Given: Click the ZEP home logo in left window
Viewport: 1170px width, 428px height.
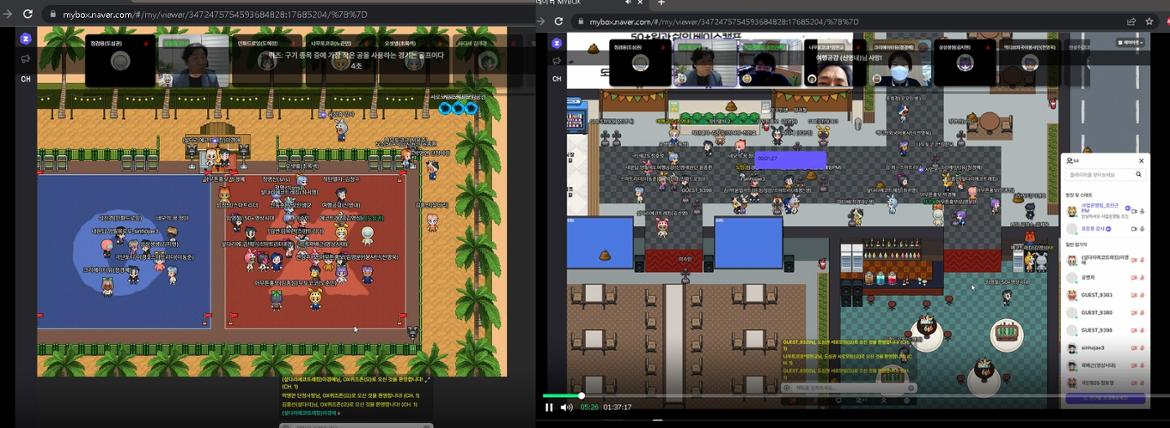Looking at the screenshot, I should pyautogui.click(x=25, y=38).
